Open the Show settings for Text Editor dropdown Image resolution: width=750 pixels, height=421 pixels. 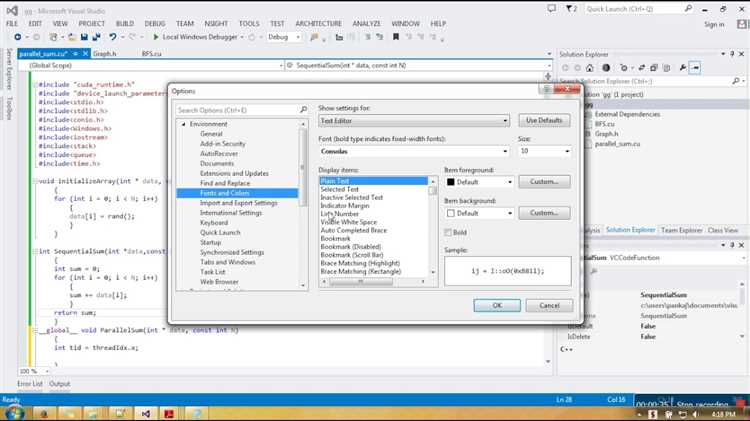pos(414,121)
